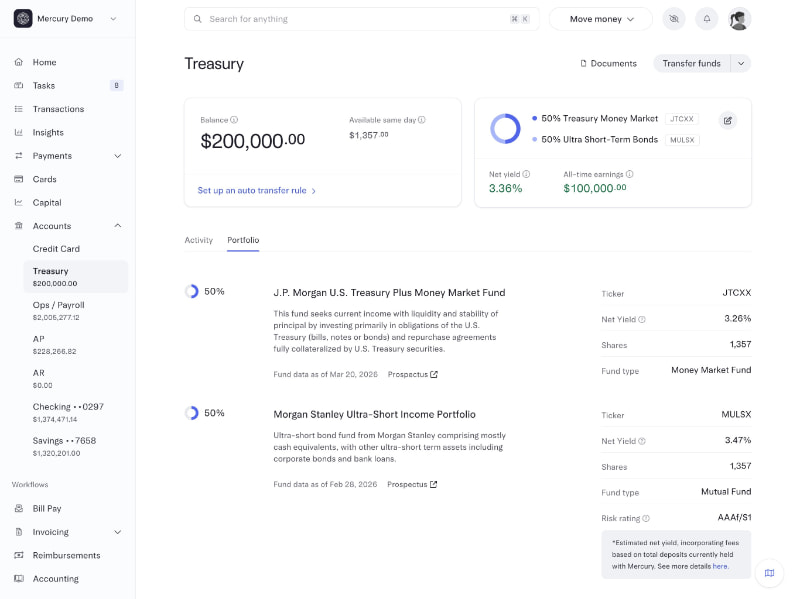Screen dimensions: 800x599
Task: Open the Mercury Demo account switcher chevron
Action: (113, 19)
